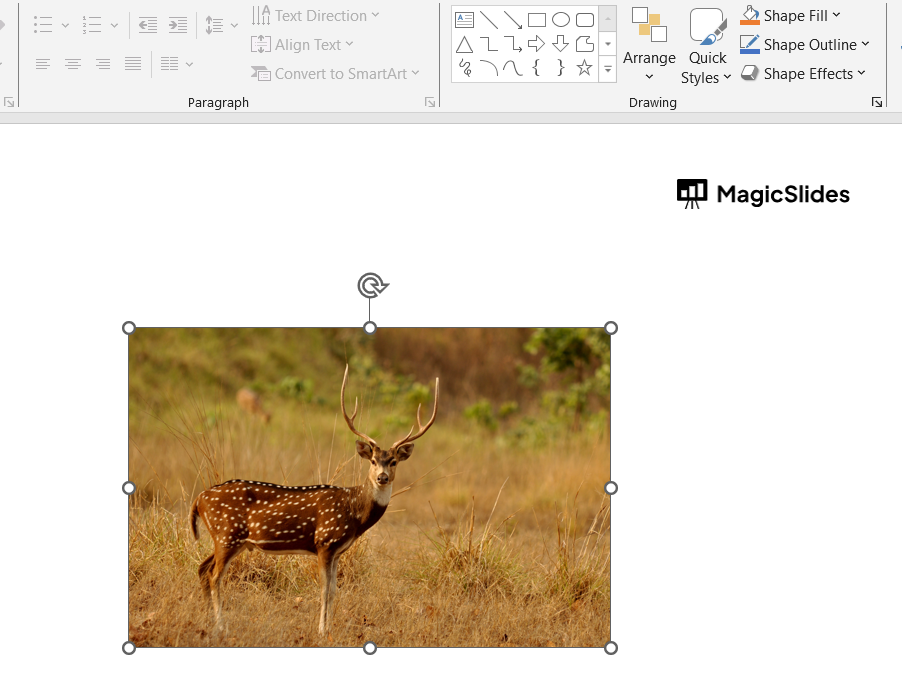Pick the five-point star shape
Image resolution: width=902 pixels, height=699 pixels.
point(585,68)
